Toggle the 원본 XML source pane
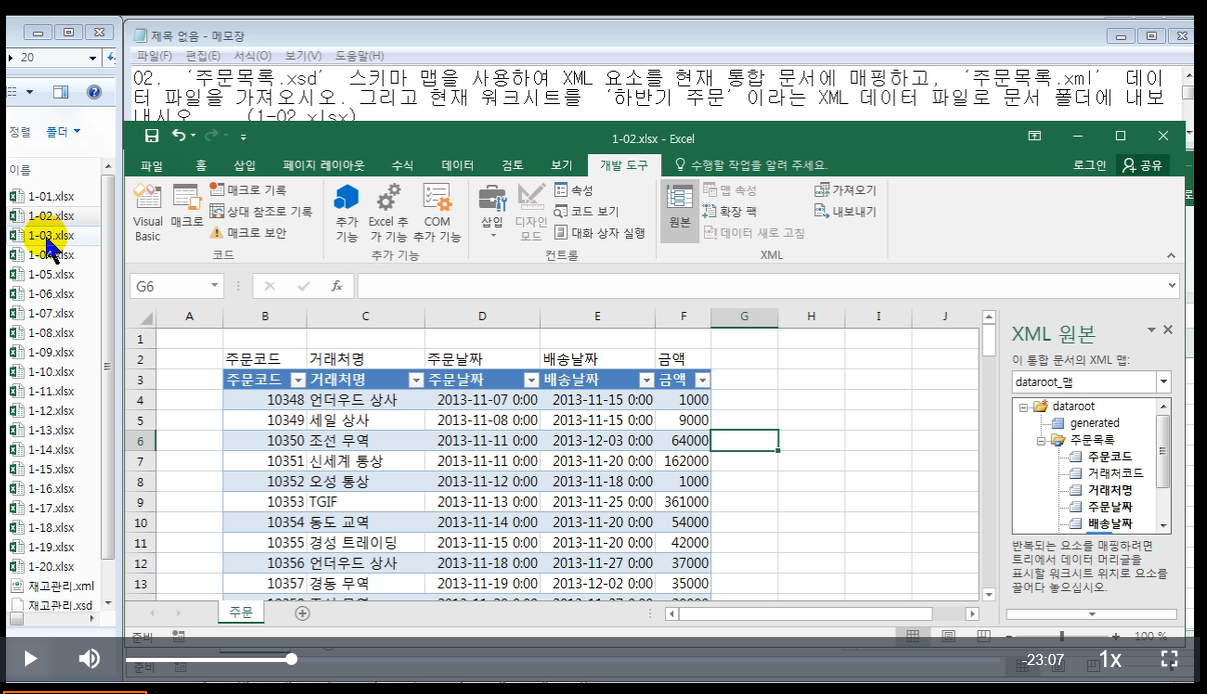Image resolution: width=1207 pixels, height=694 pixels. [x=680, y=207]
